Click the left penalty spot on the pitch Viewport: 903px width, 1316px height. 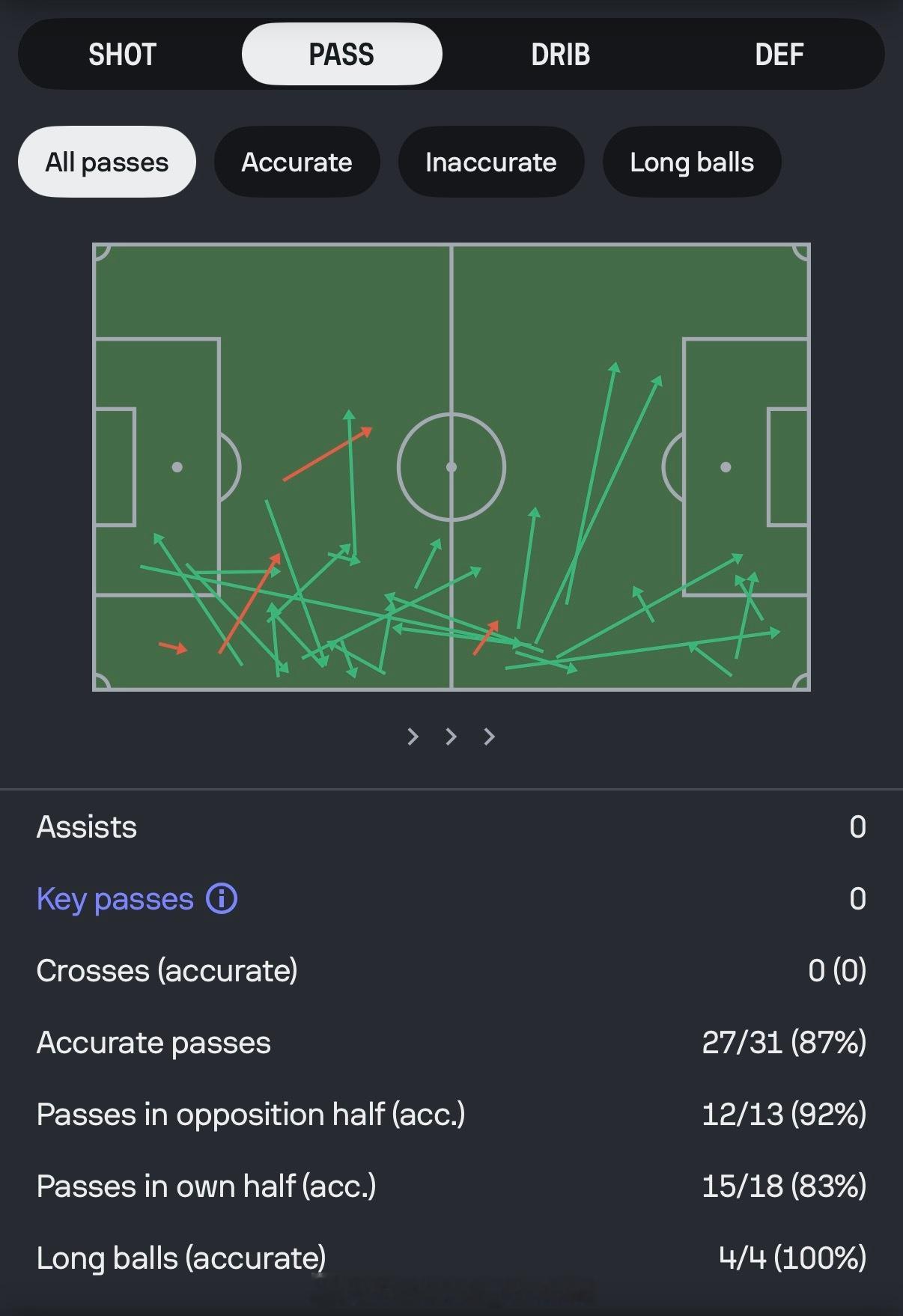pyautogui.click(x=177, y=467)
